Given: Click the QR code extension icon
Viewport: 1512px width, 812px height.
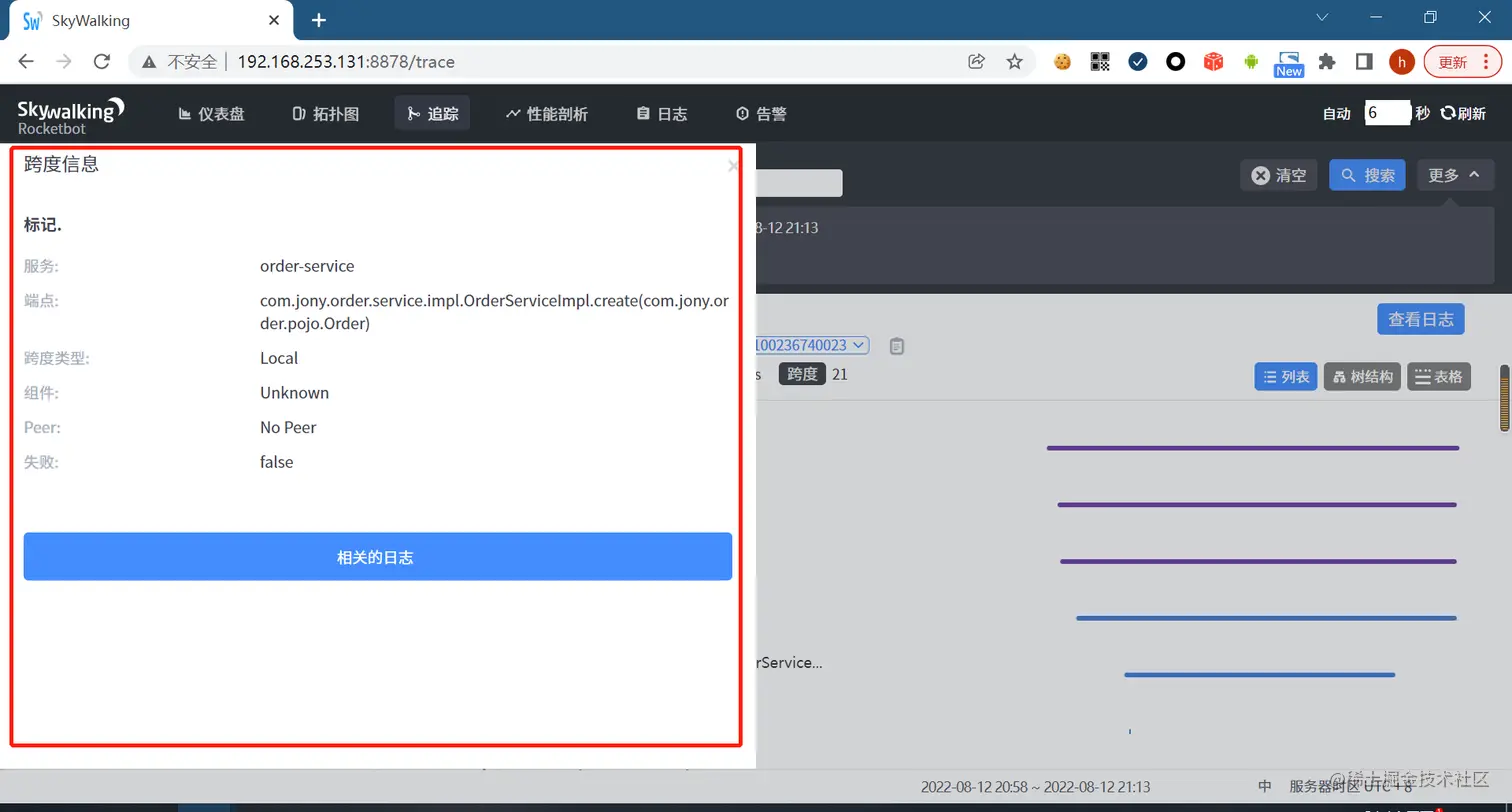Looking at the screenshot, I should coord(1100,61).
